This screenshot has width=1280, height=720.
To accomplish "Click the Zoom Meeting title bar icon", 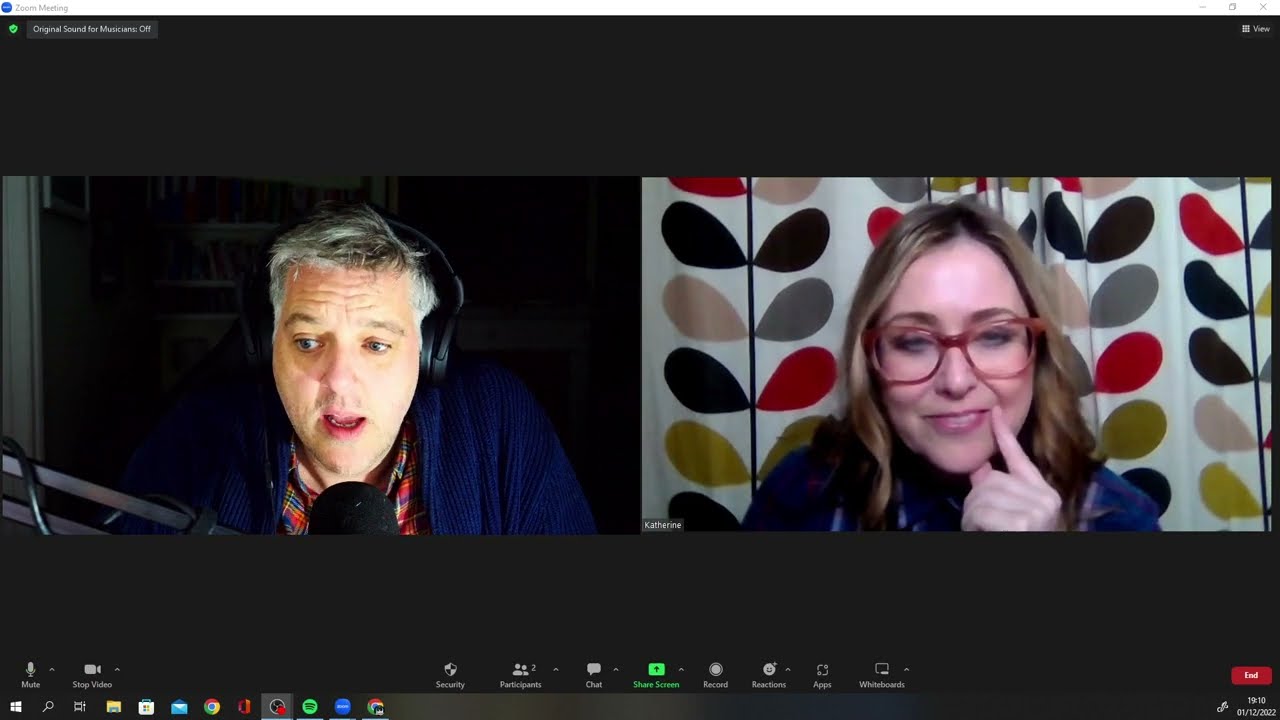I will tap(7, 7).
